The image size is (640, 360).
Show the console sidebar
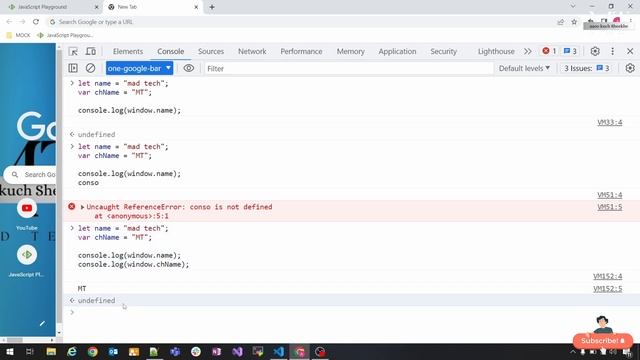73,68
